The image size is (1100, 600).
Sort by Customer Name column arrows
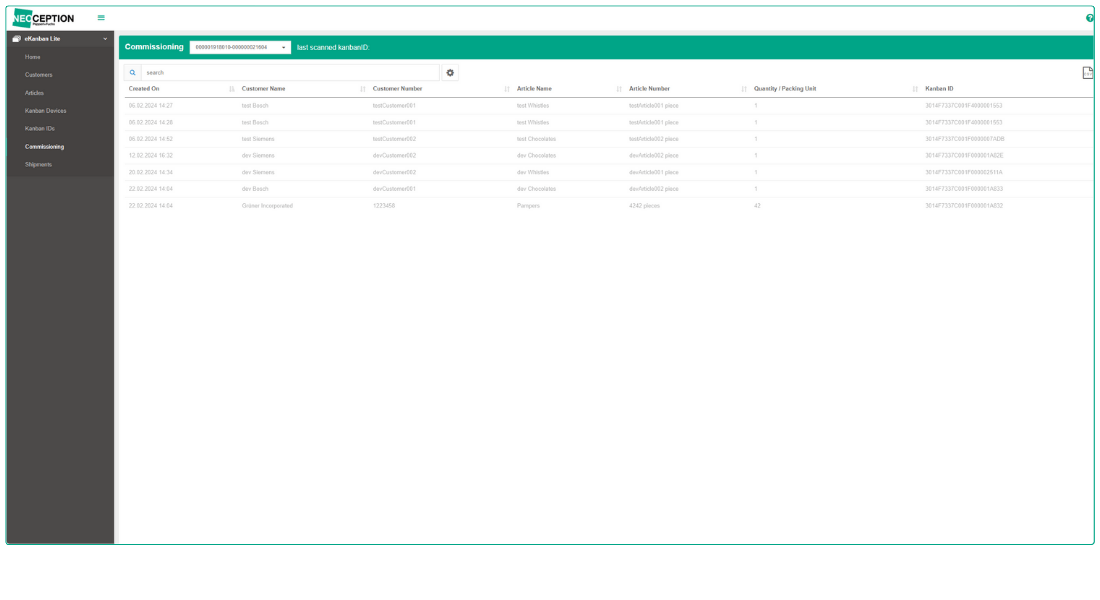363,89
